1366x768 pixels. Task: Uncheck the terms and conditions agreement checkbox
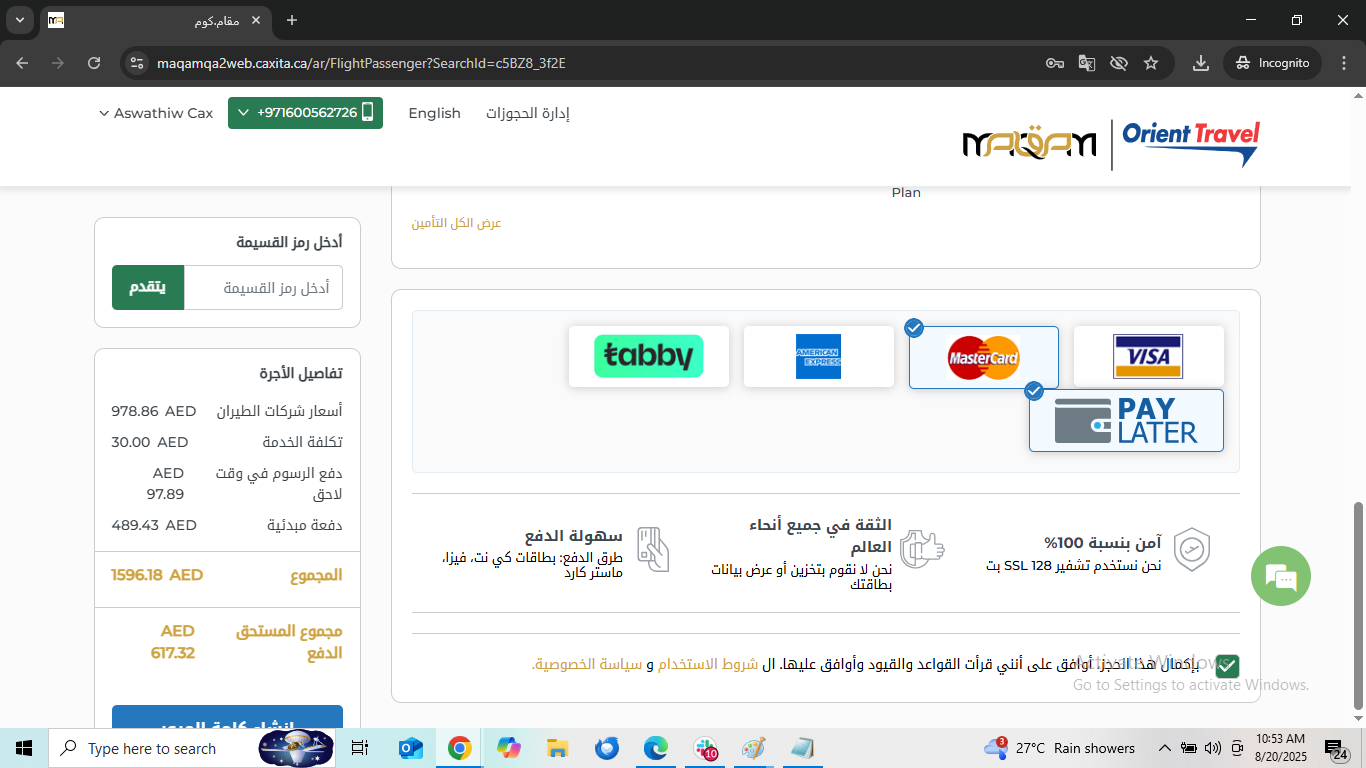1227,666
